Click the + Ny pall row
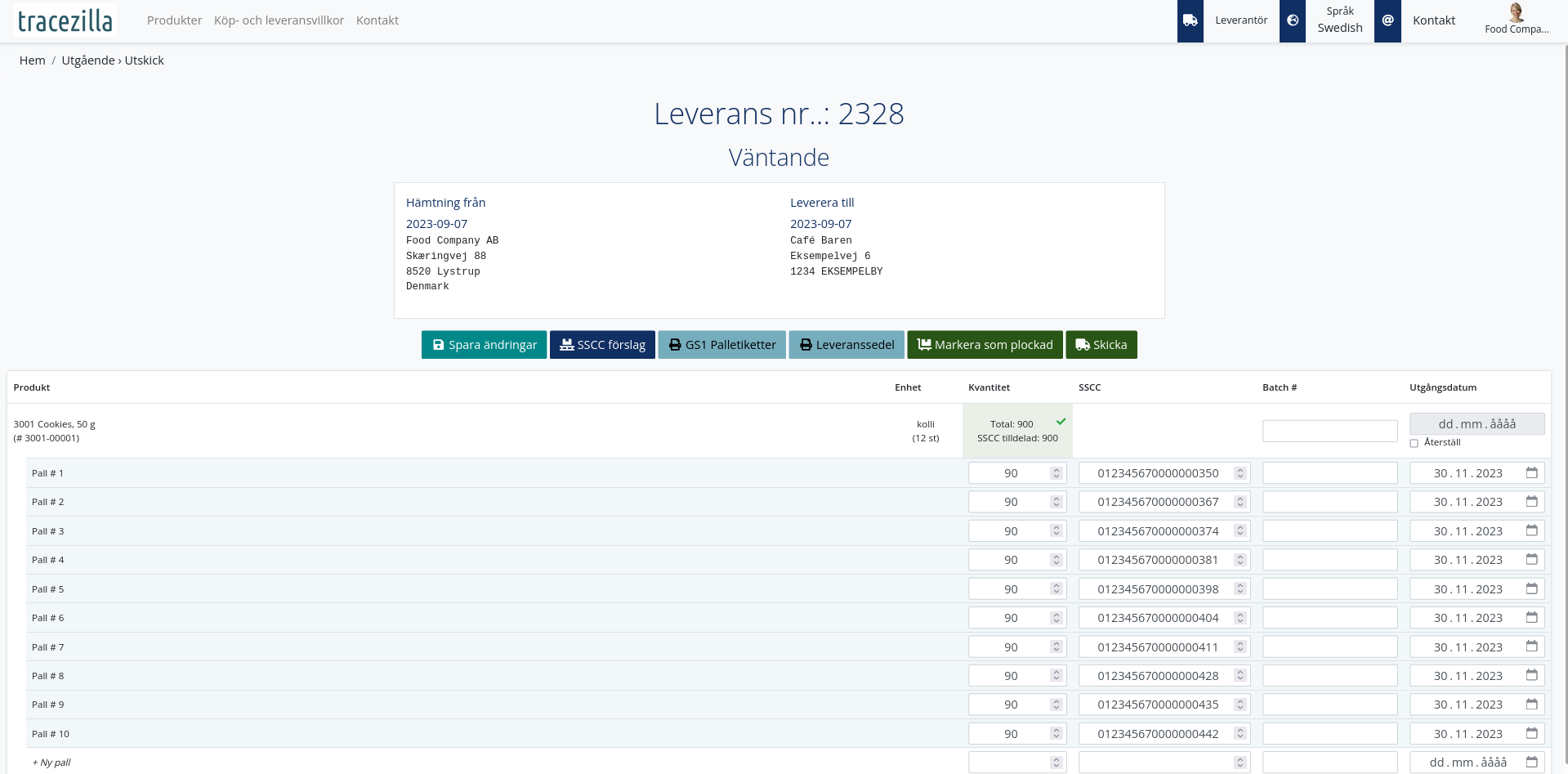Image resolution: width=1568 pixels, height=774 pixels. coord(50,762)
